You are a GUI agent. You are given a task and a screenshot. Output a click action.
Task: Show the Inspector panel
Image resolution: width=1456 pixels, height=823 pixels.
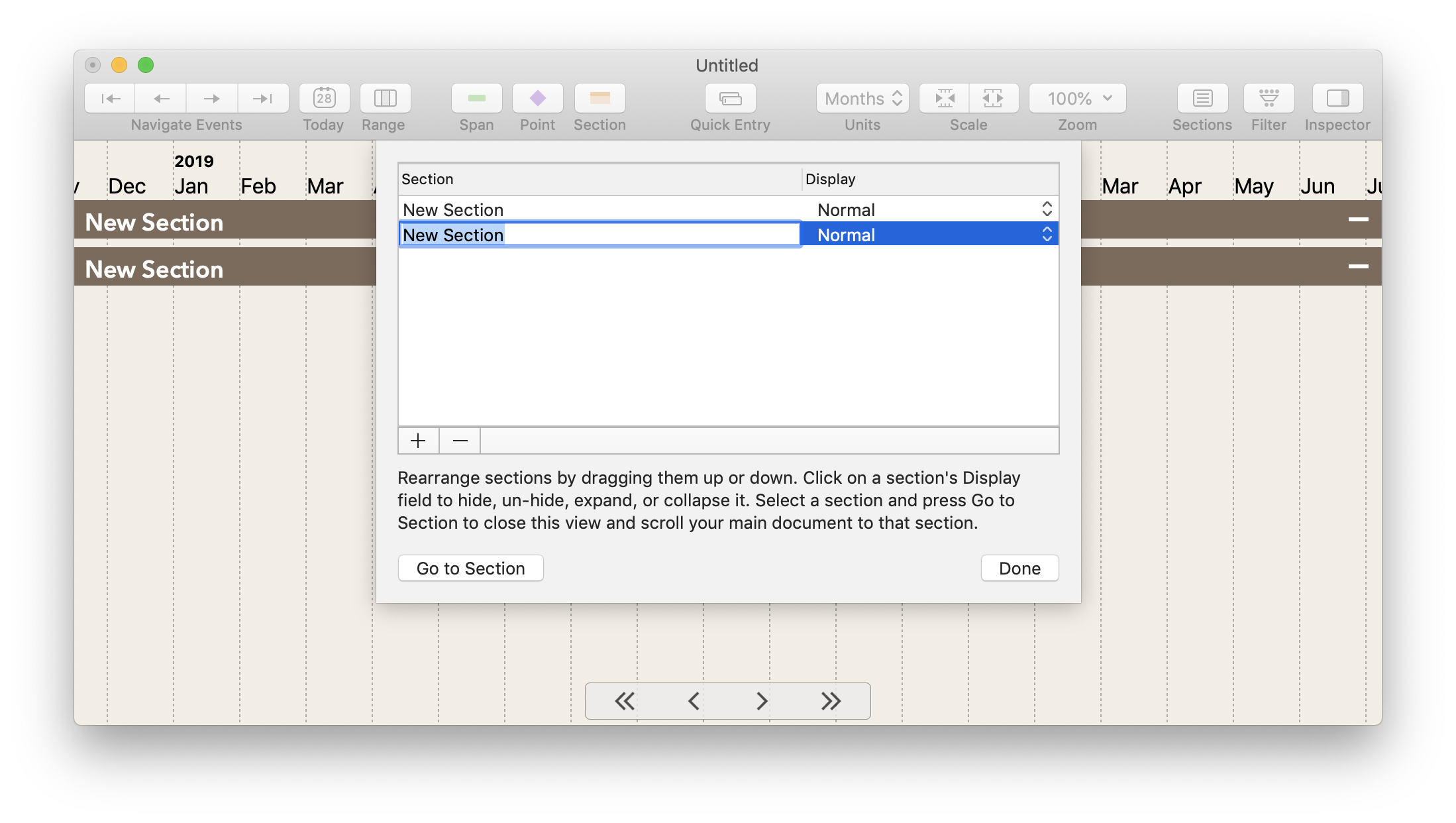[1336, 98]
